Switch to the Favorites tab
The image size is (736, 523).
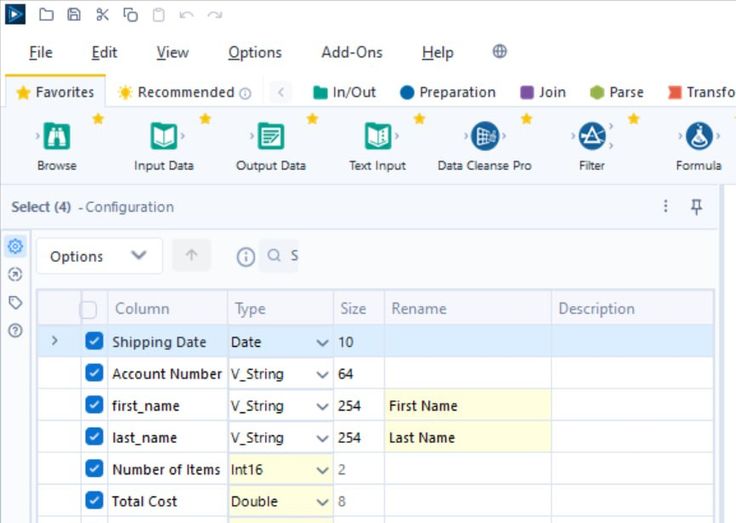click(55, 92)
